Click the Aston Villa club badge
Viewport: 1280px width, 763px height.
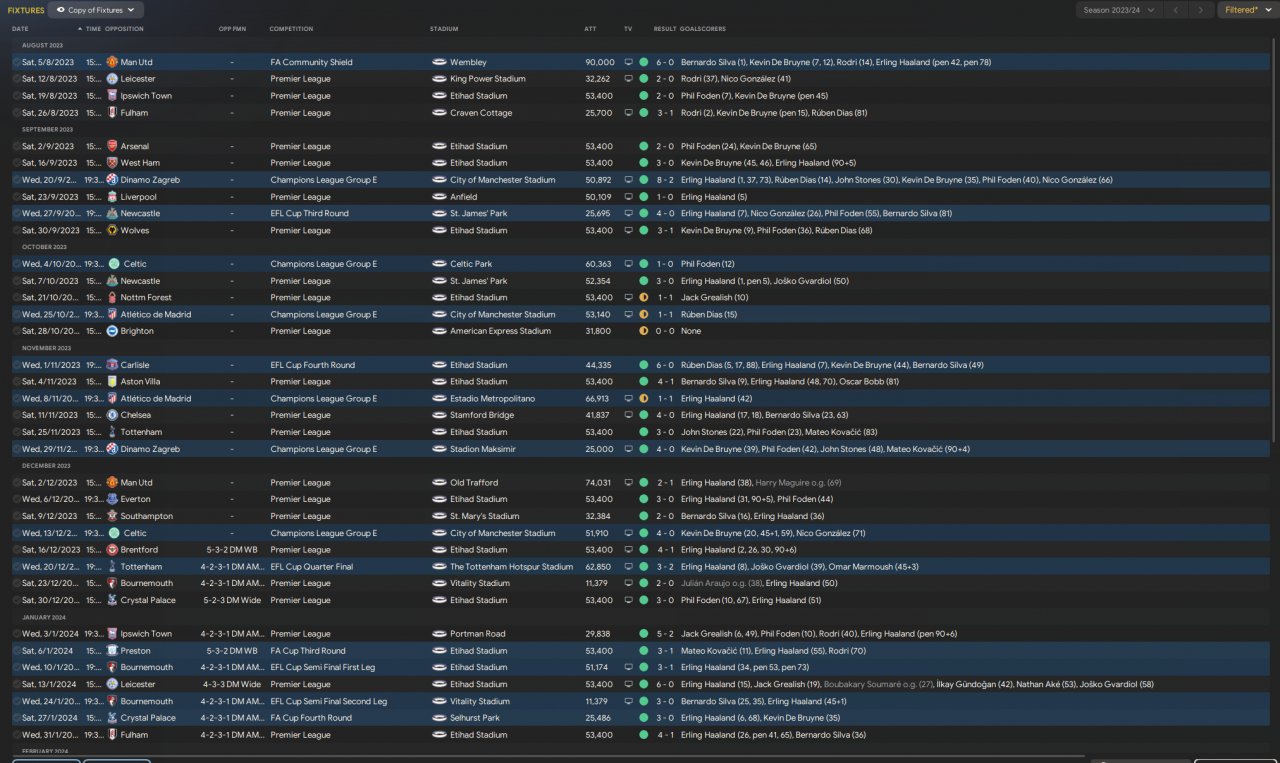(113, 381)
